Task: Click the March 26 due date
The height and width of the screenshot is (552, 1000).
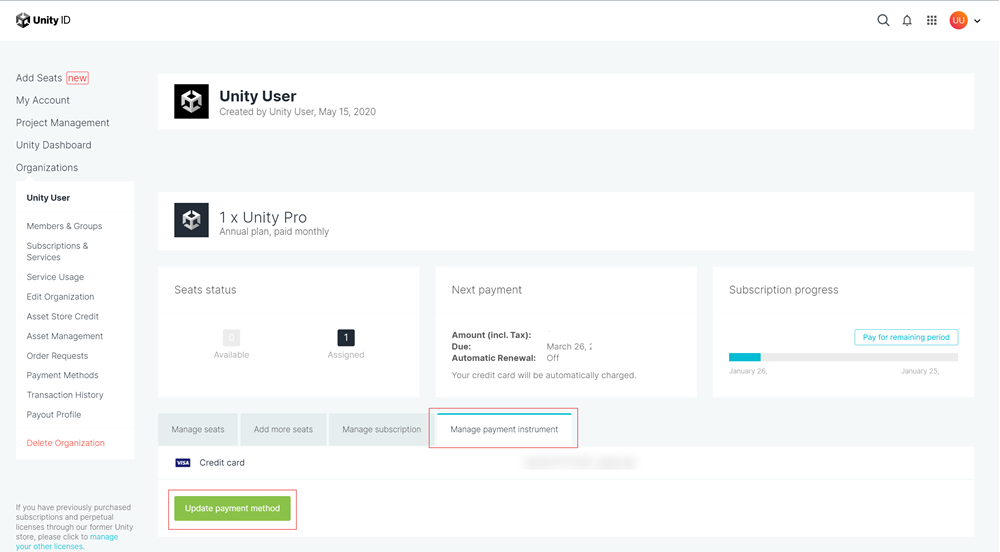Action: click(569, 347)
